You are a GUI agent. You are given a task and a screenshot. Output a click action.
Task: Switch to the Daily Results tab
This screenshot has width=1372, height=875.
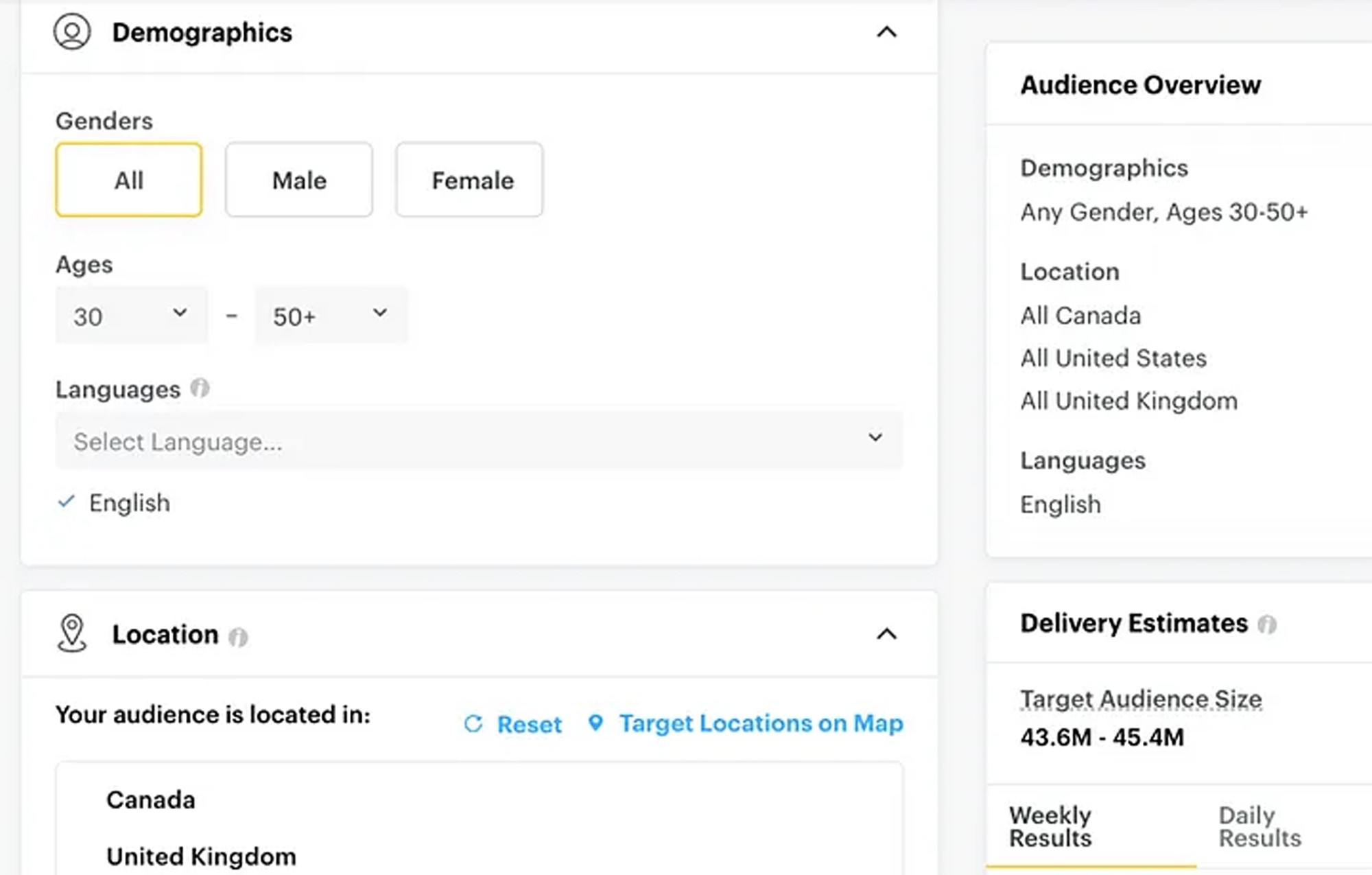pos(1259,826)
